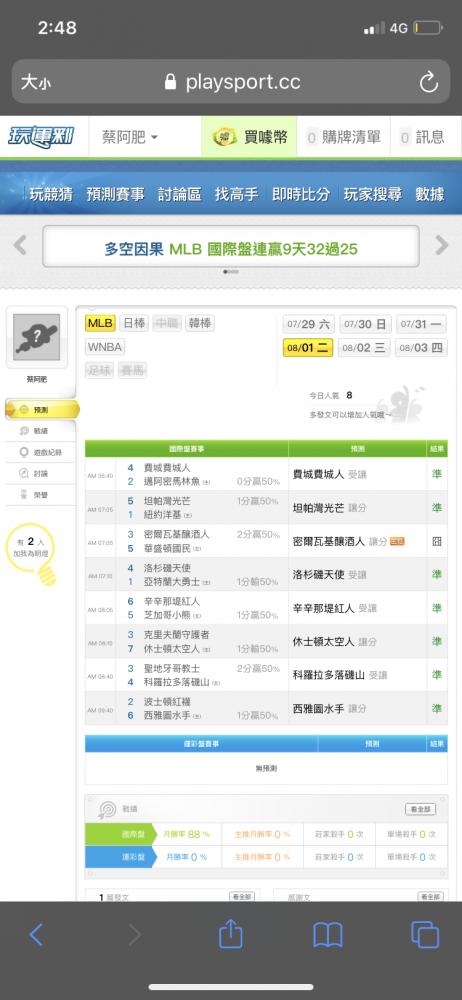Click the 玩運彩 site logo
Screen dimensions: 462x1000
click(41, 136)
